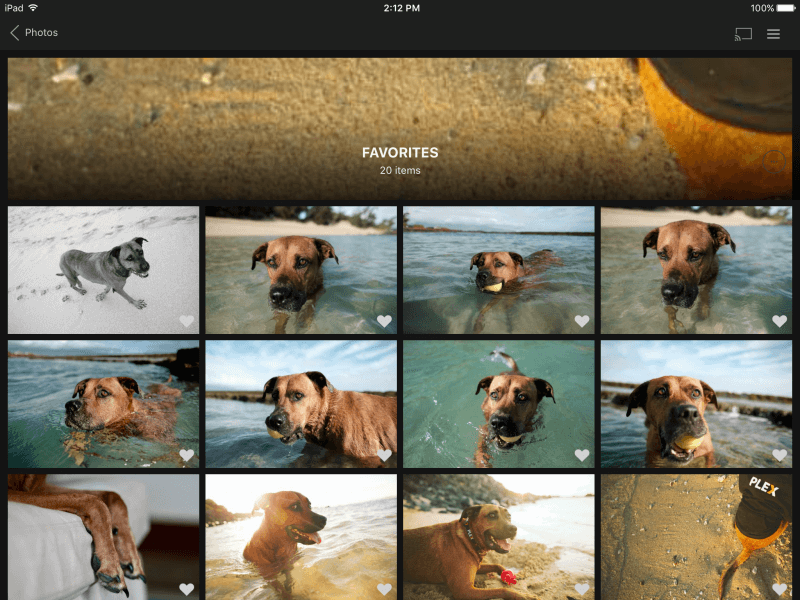Image resolution: width=800 pixels, height=600 pixels.
Task: Open photo of dog lying with red toy
Action: [498, 535]
